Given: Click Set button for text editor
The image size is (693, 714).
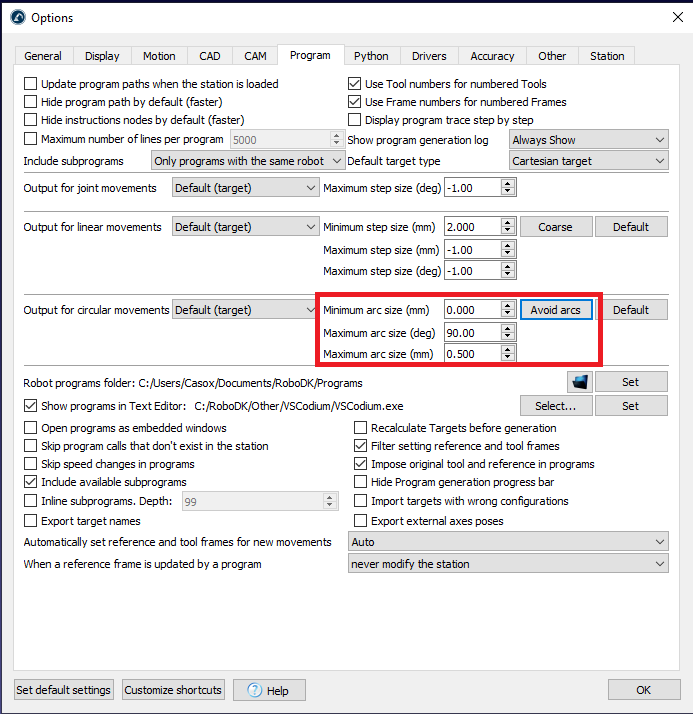Looking at the screenshot, I should pos(631,406).
